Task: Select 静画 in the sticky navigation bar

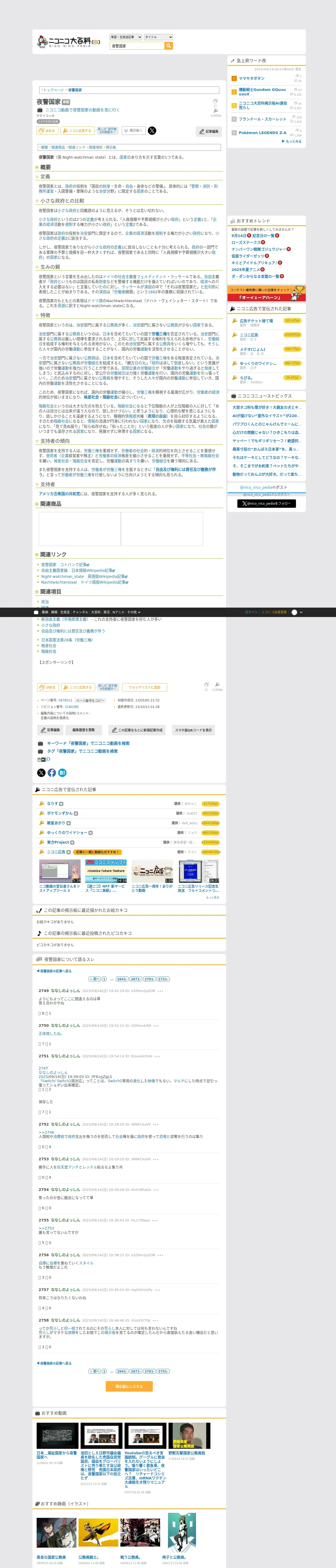Action: click(54, 612)
